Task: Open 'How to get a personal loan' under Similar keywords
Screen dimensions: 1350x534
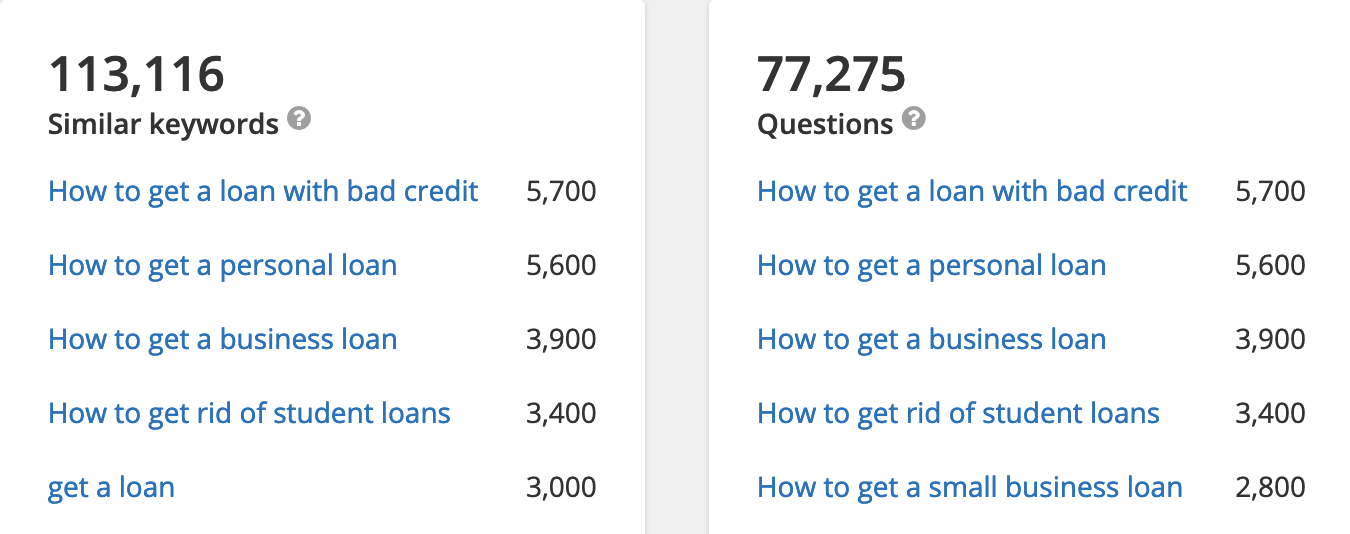Action: [222, 265]
